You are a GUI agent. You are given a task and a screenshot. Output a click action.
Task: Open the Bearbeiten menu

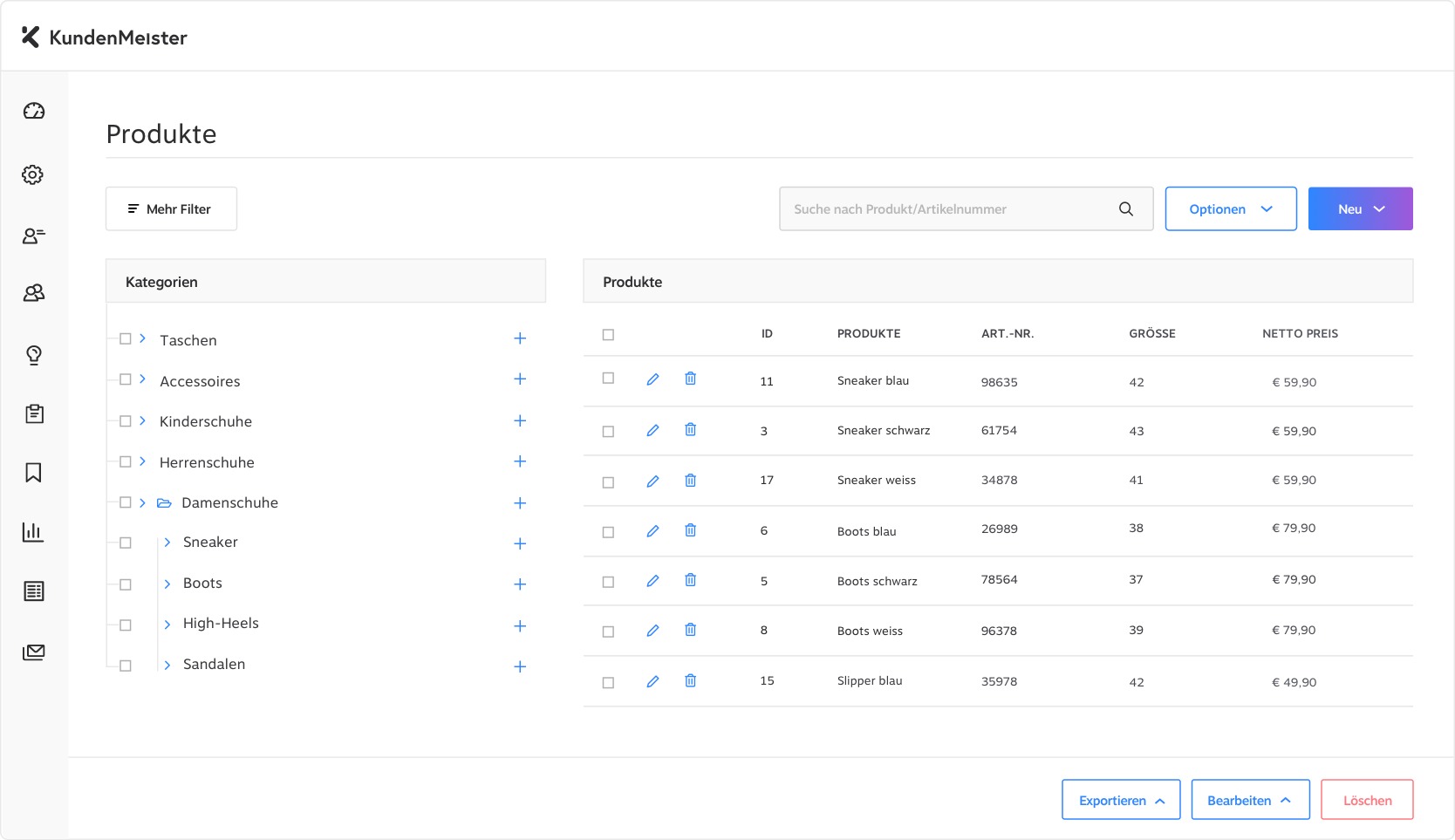[1250, 800]
